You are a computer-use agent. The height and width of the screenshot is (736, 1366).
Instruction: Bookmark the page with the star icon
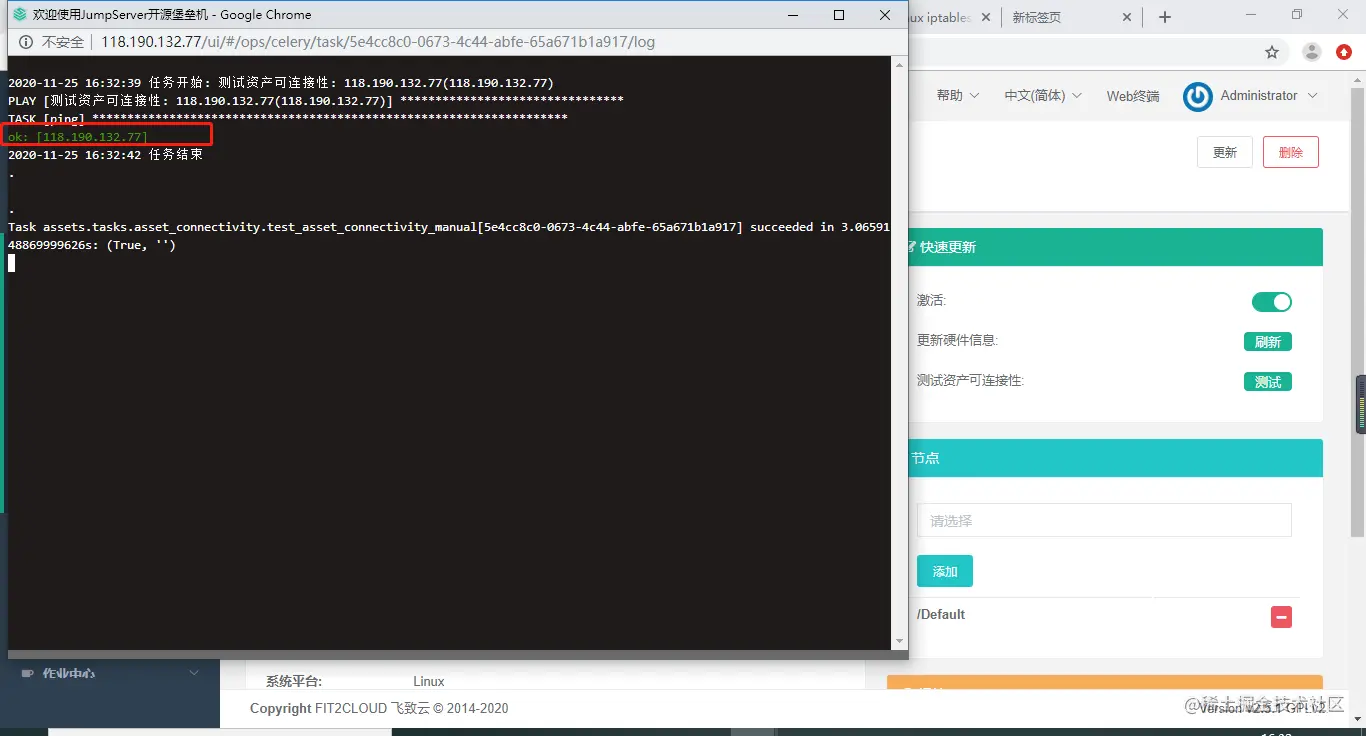coord(1272,52)
